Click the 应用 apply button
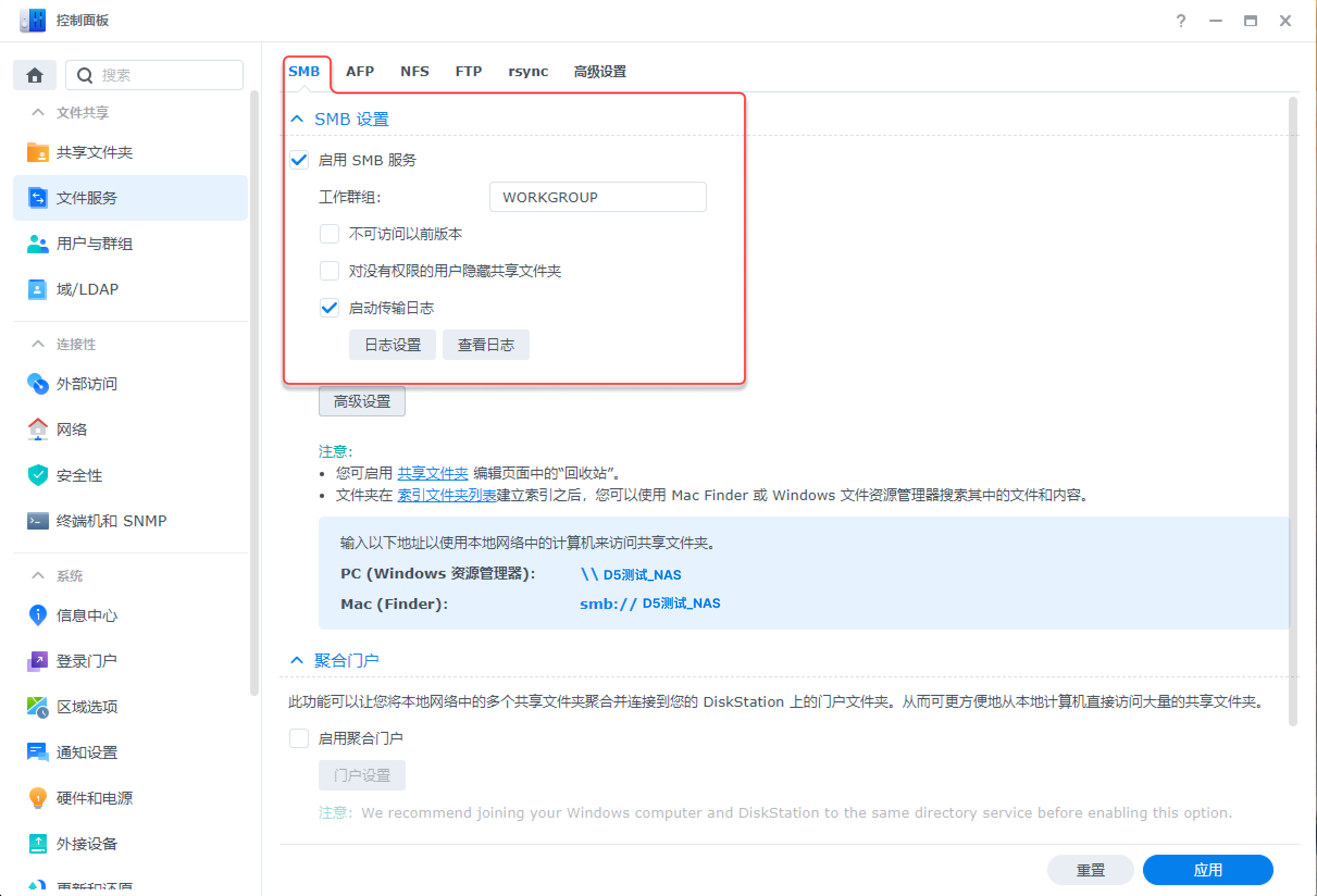The image size is (1317, 896). coord(1208,869)
